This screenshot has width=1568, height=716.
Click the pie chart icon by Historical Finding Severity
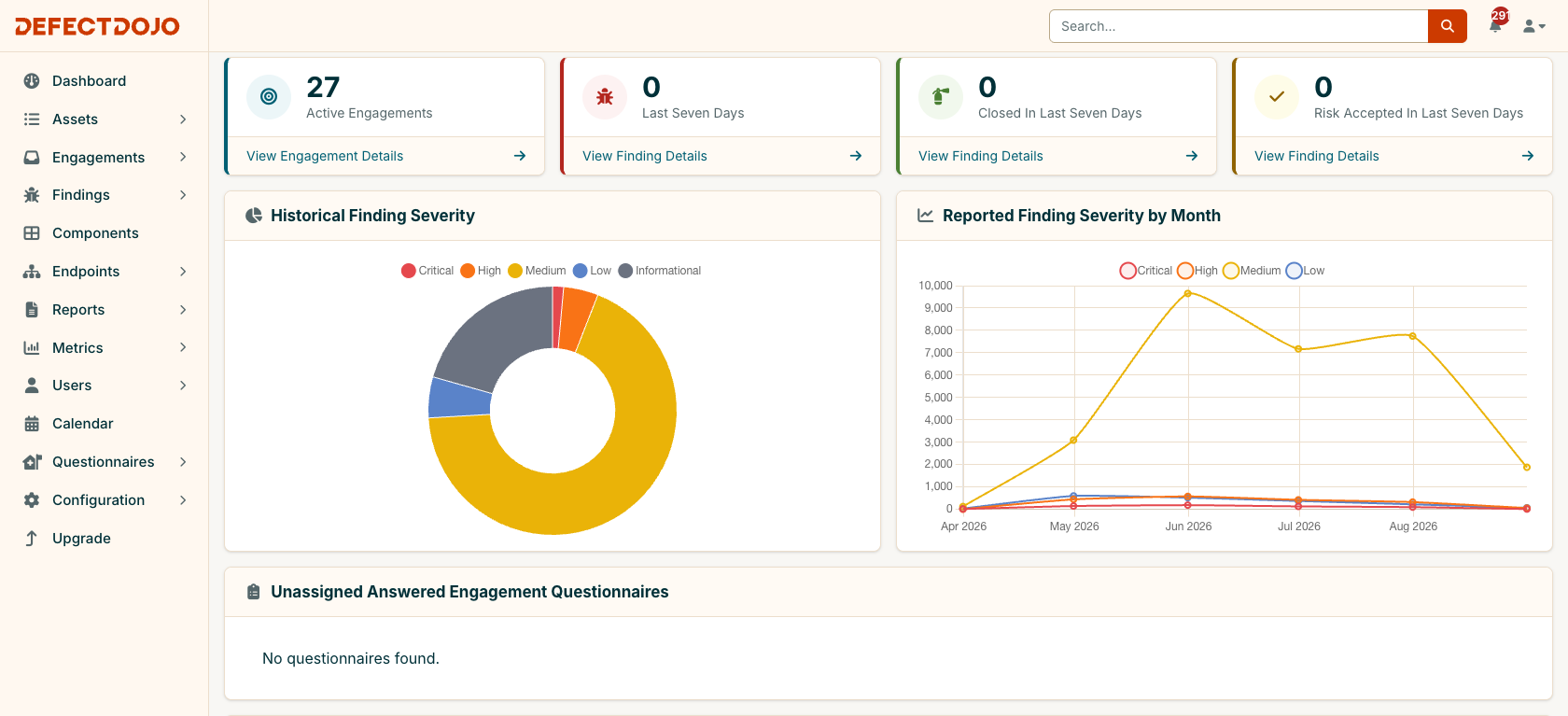click(x=254, y=216)
